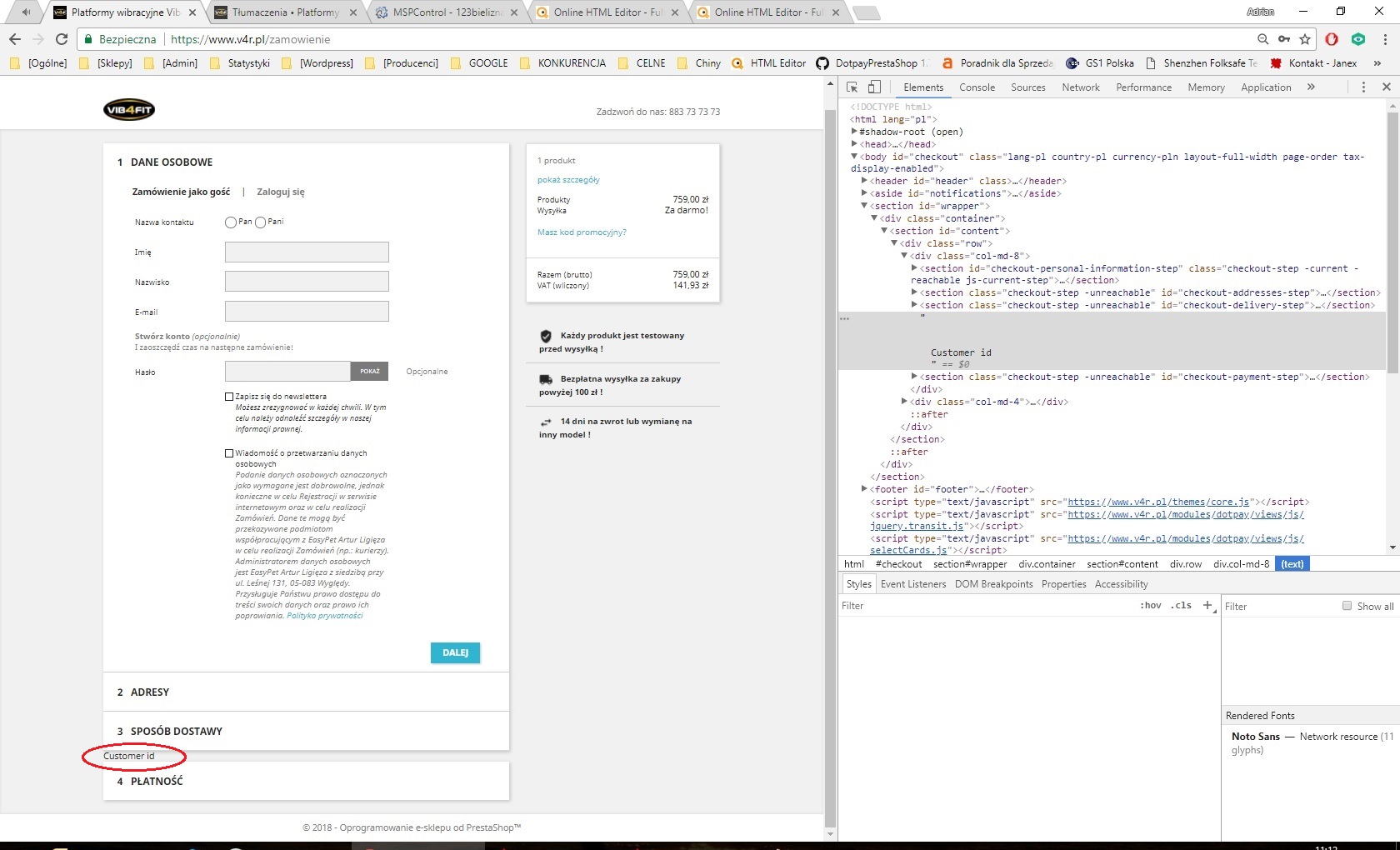This screenshot has width=1400, height=850.
Task: Open the GS1 Polska bookmark
Action: coord(1100,63)
